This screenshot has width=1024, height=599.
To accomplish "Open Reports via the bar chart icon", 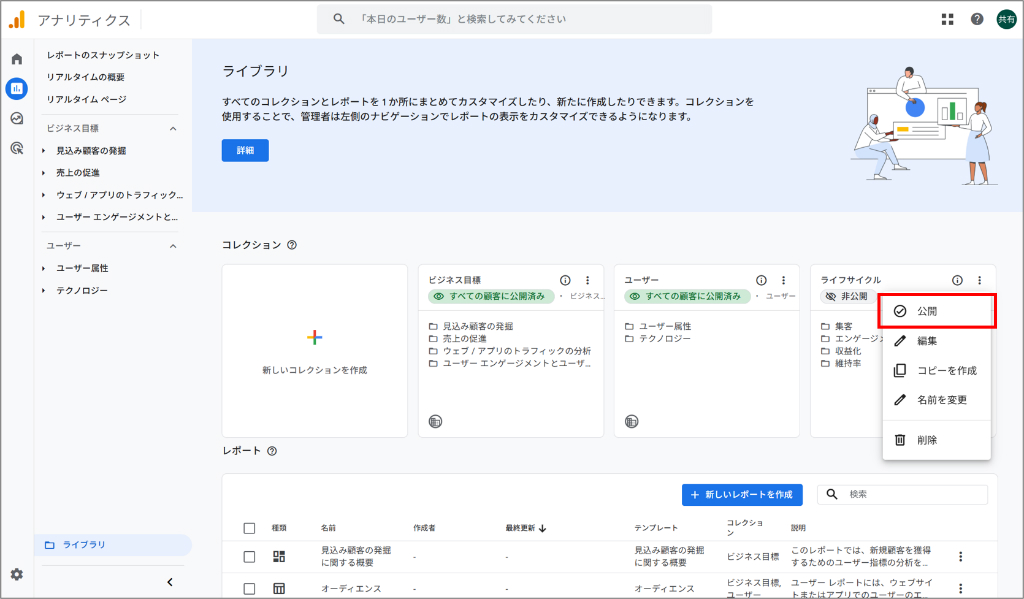I will (15, 89).
